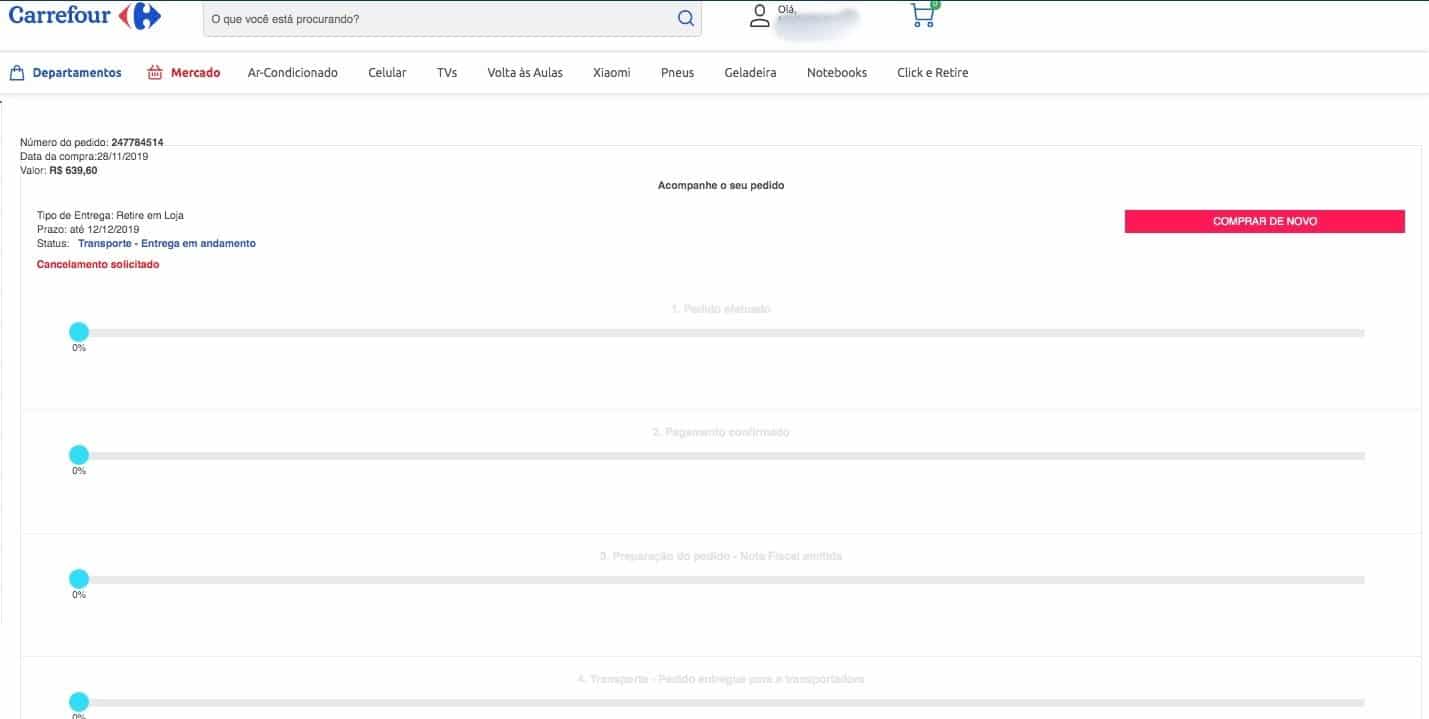1429x719 pixels.
Task: Open Pneus category
Action: pyautogui.click(x=677, y=73)
